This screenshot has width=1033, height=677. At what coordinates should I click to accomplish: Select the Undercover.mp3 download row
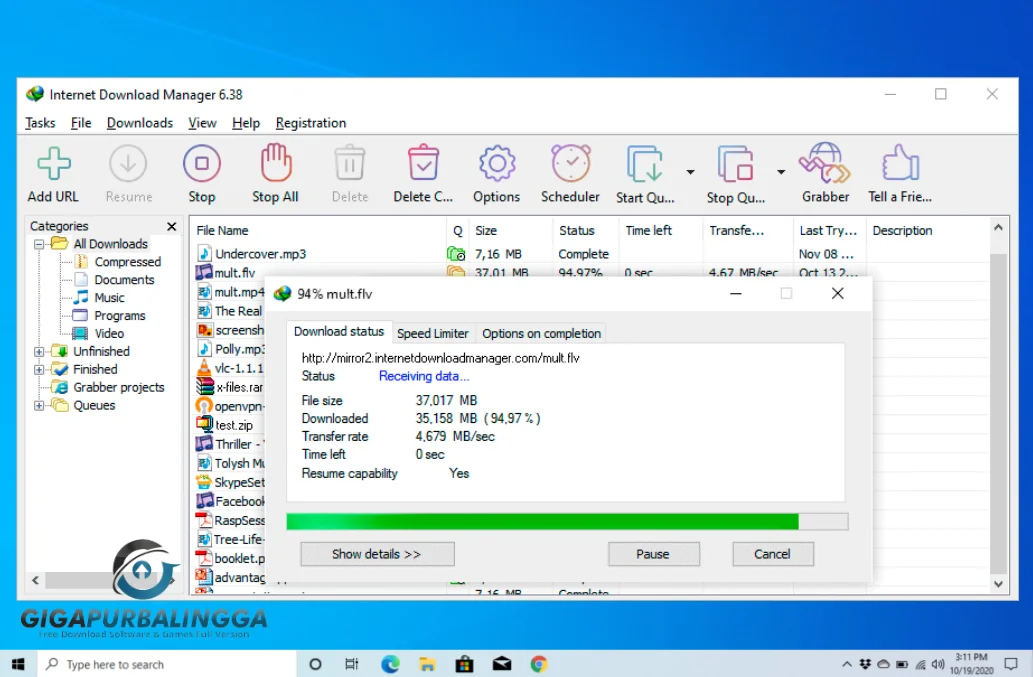click(x=590, y=254)
